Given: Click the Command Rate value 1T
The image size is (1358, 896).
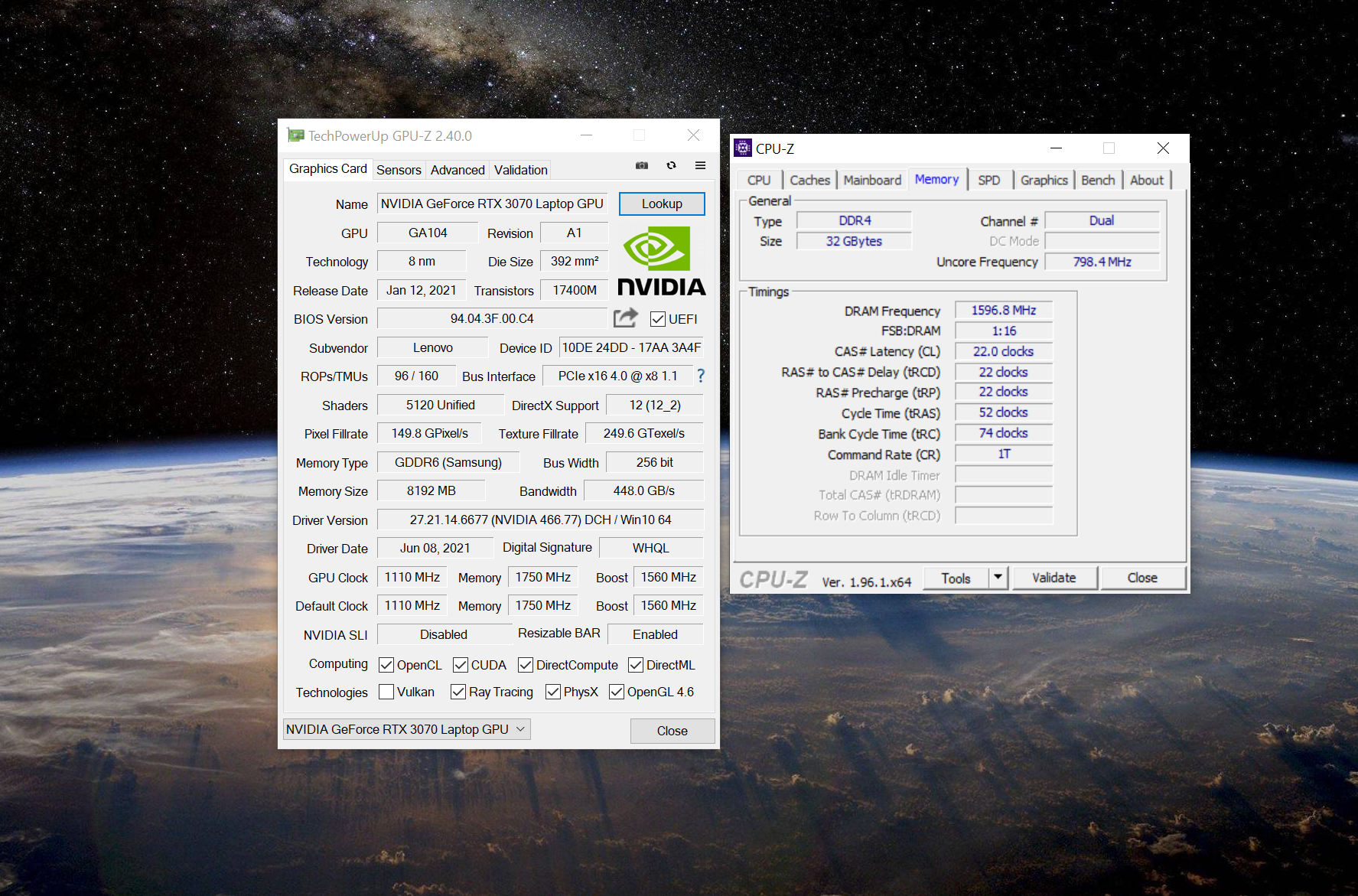Looking at the screenshot, I should point(1004,454).
